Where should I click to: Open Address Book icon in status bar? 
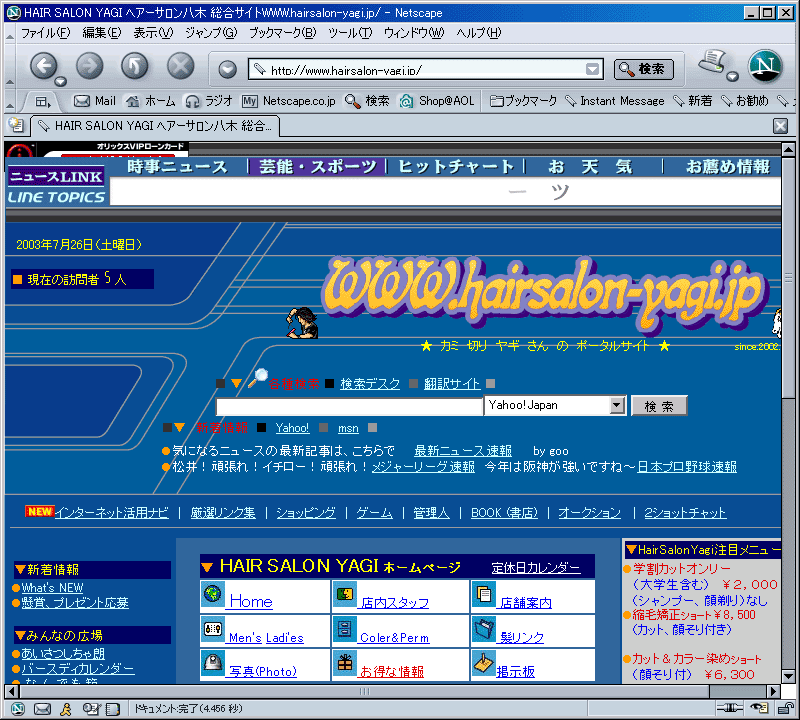tap(113, 708)
